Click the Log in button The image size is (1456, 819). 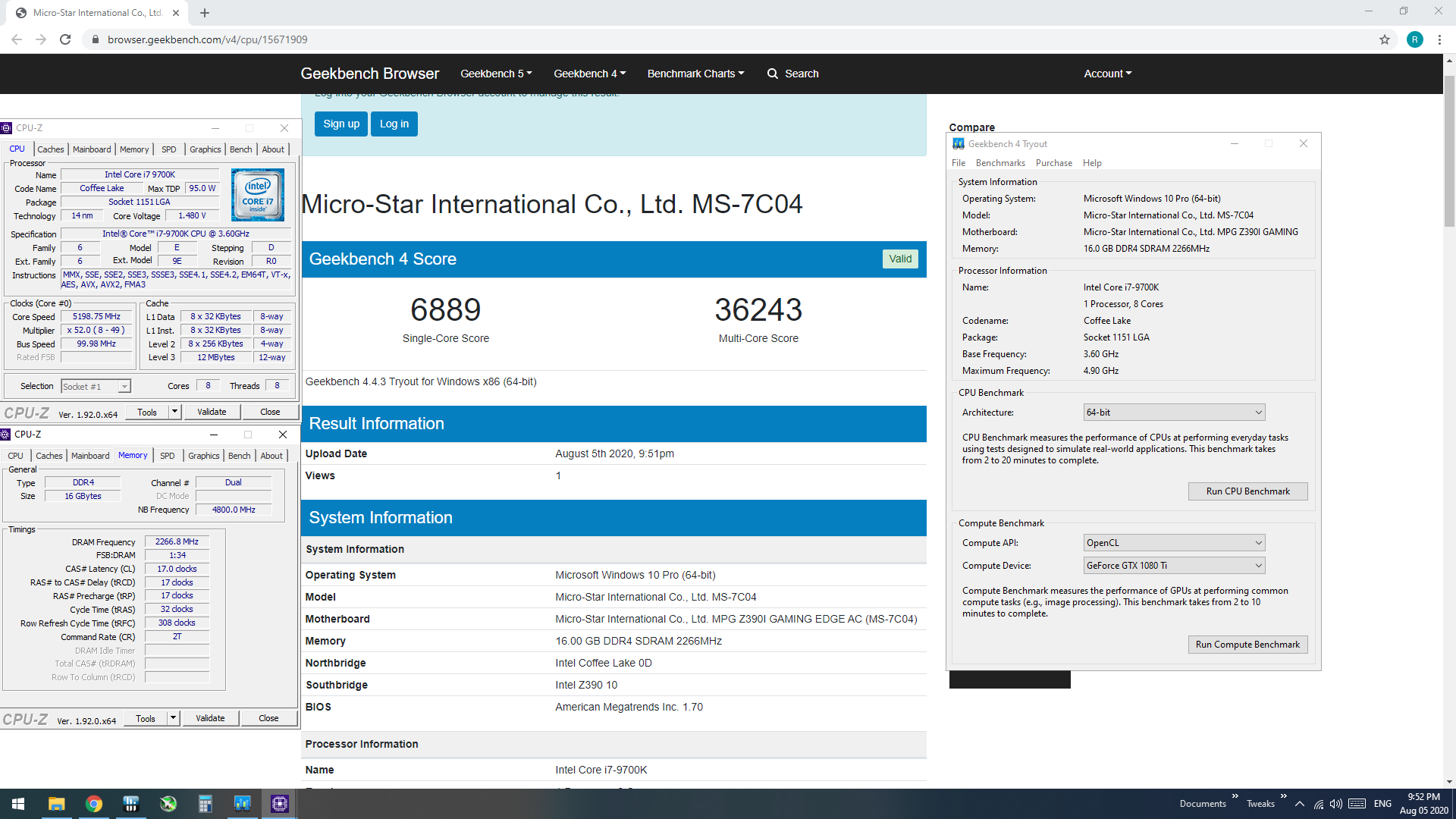click(x=394, y=124)
